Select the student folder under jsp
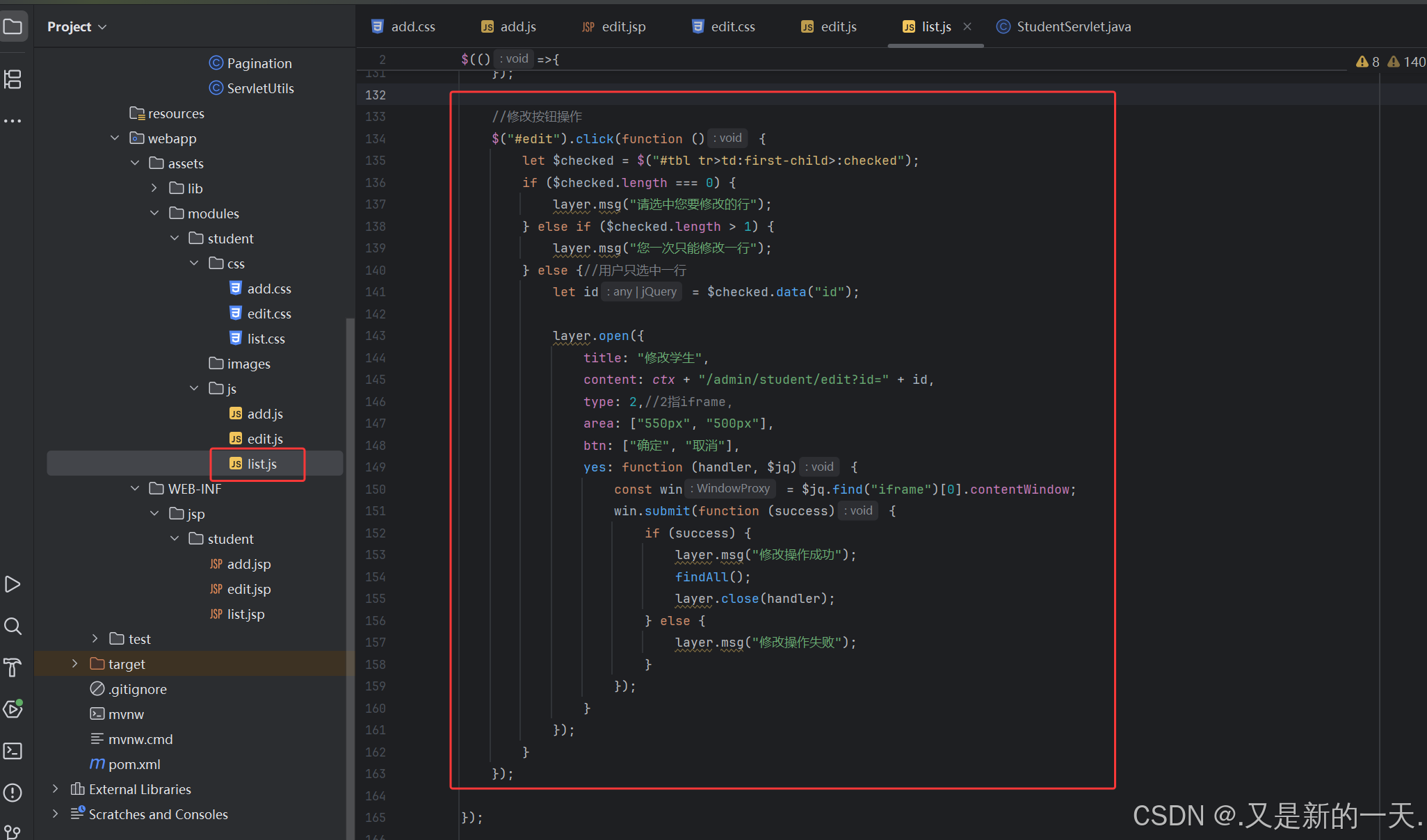 (x=221, y=539)
